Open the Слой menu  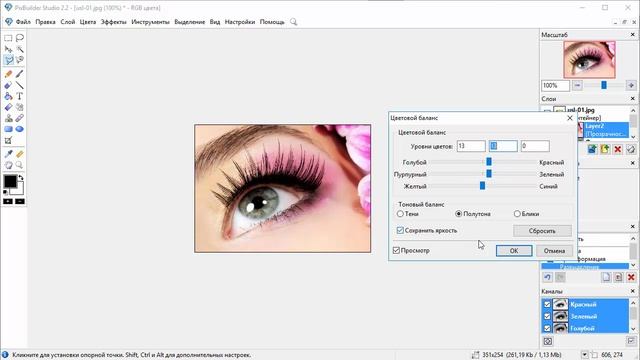click(68, 22)
